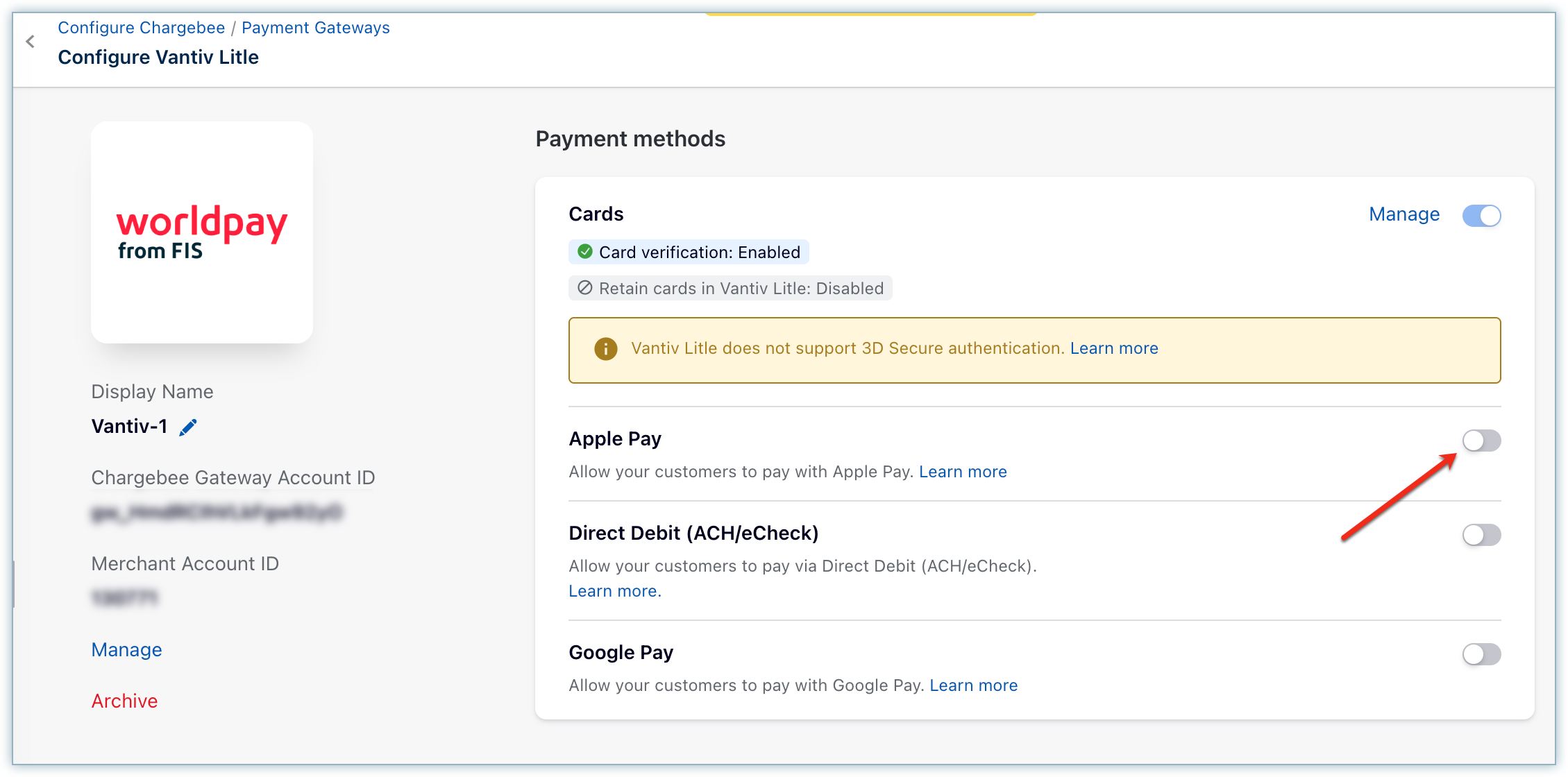Enable the Apple Pay toggle
The height and width of the screenshot is (777, 1568).
click(x=1481, y=441)
